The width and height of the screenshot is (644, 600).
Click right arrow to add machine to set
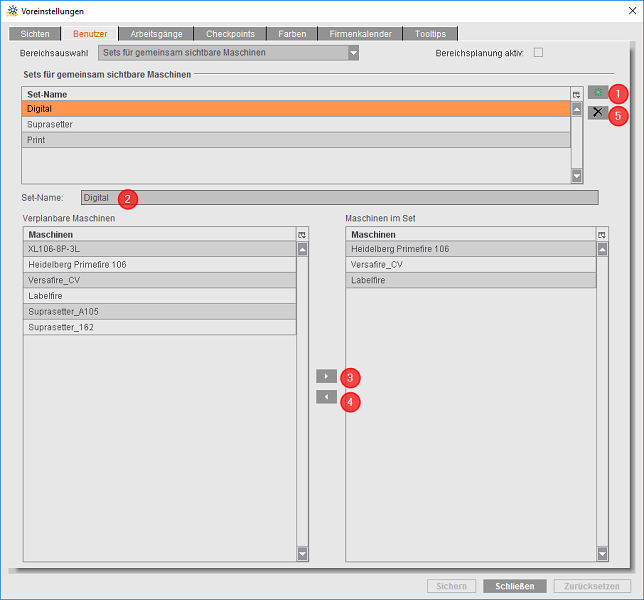pos(327,376)
